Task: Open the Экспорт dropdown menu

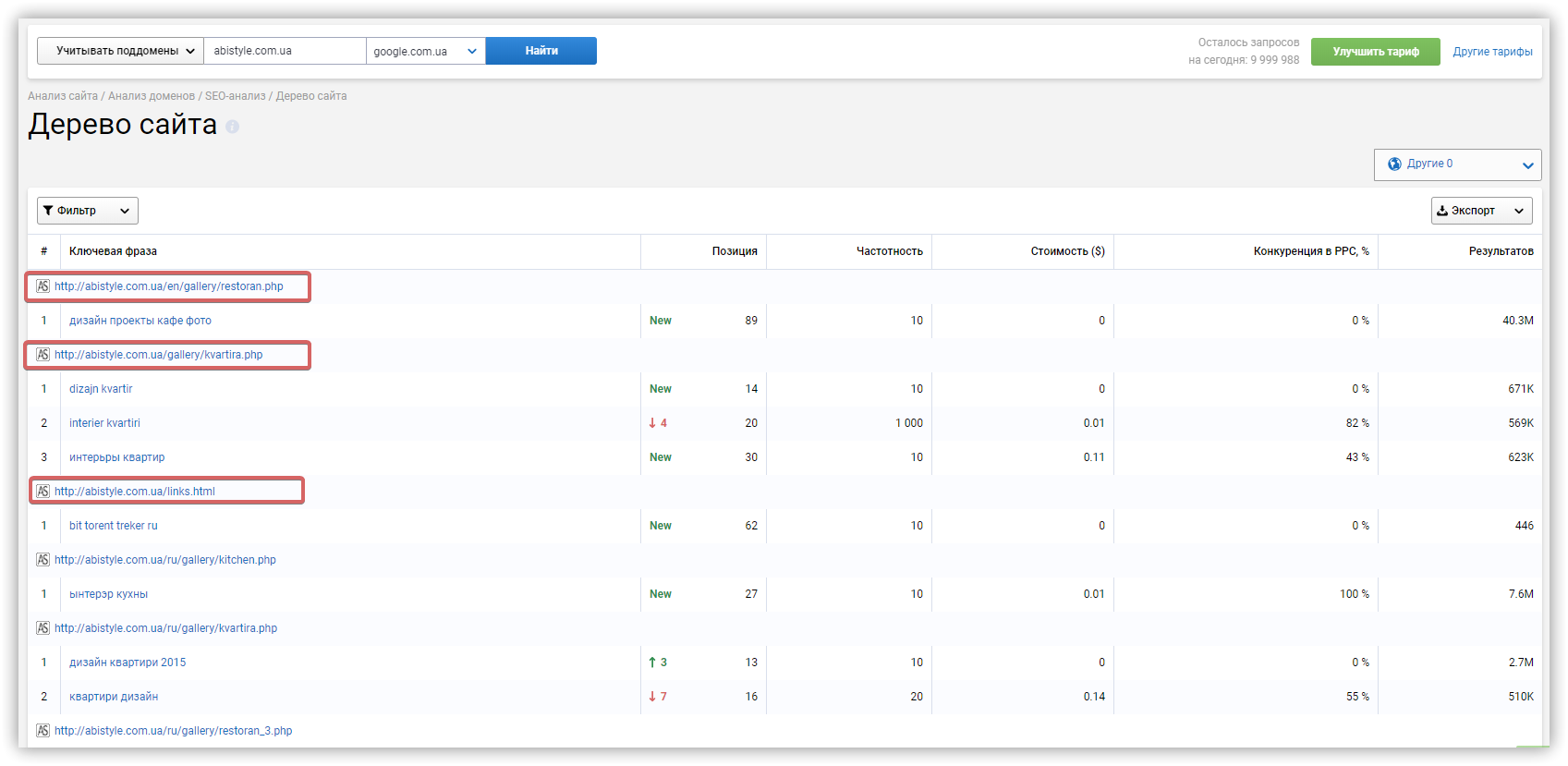Action: (x=1481, y=211)
